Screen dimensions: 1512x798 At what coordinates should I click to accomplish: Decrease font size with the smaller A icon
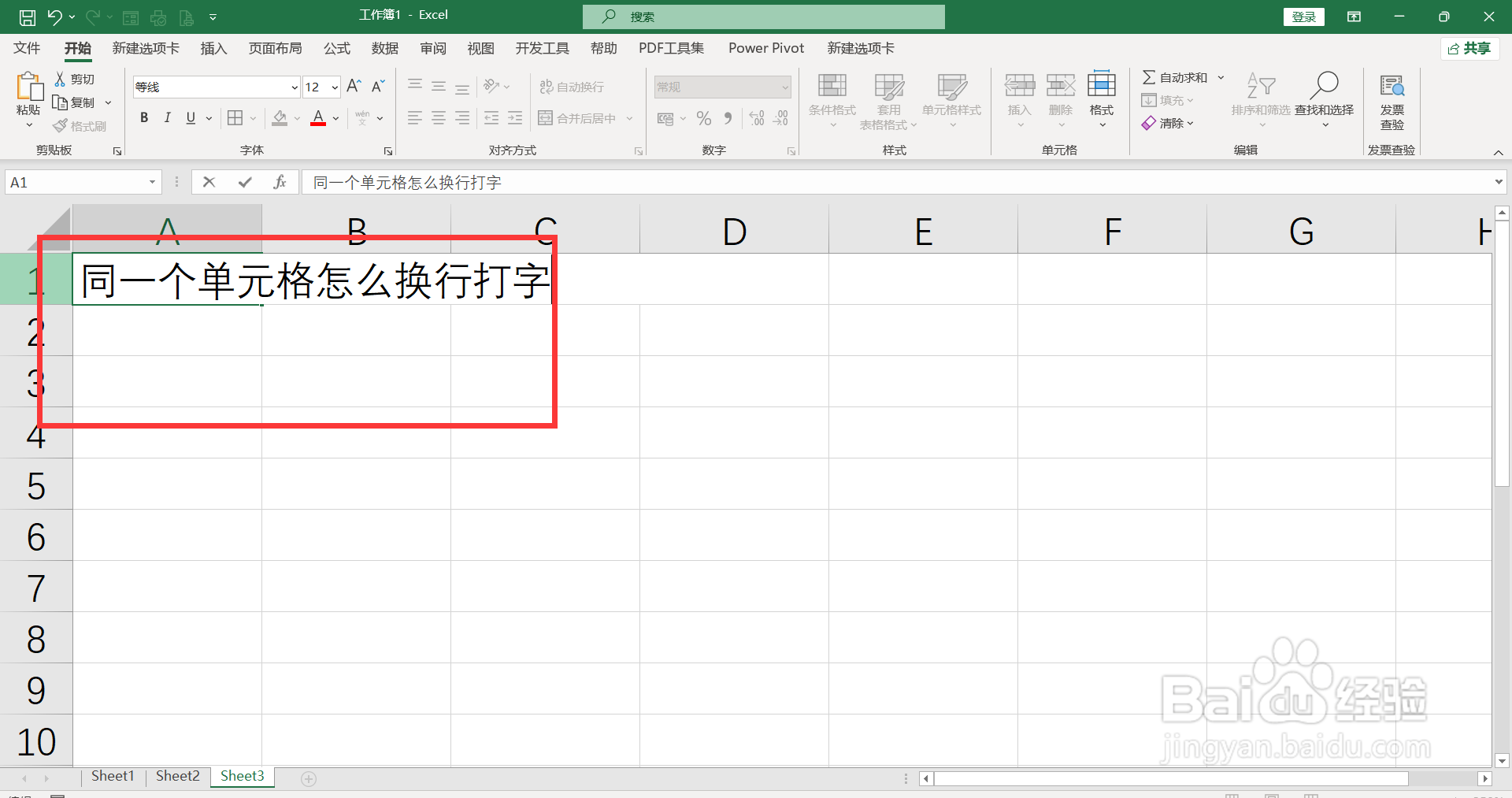click(x=378, y=86)
